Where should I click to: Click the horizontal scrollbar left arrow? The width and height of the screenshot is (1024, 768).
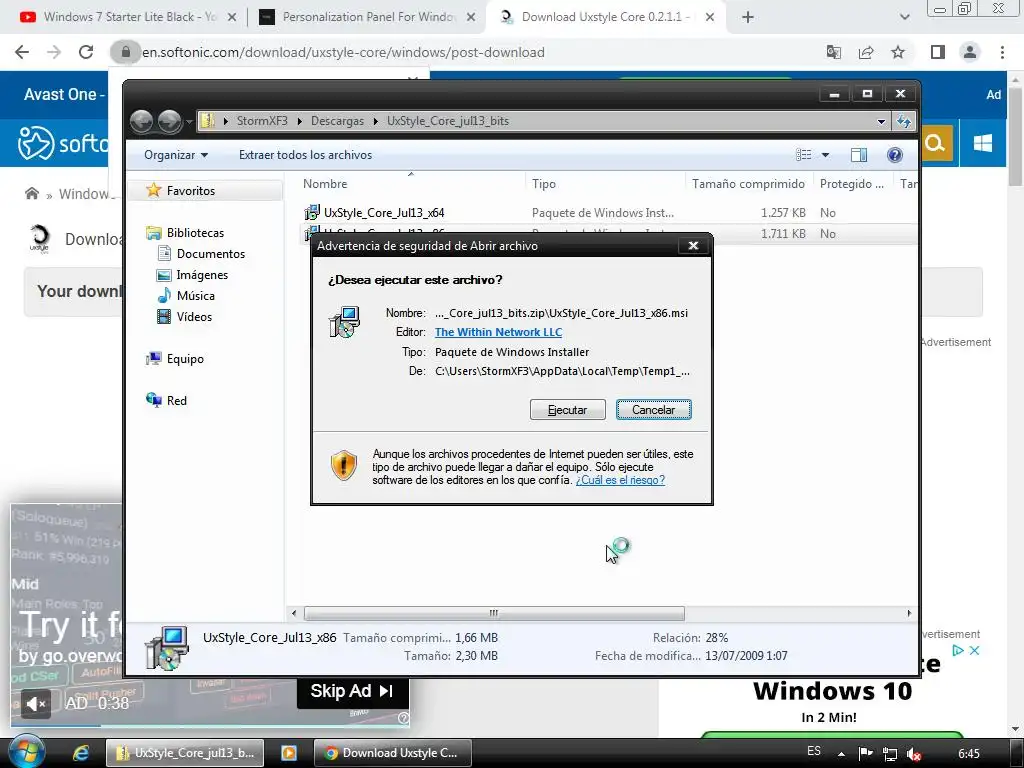point(294,613)
